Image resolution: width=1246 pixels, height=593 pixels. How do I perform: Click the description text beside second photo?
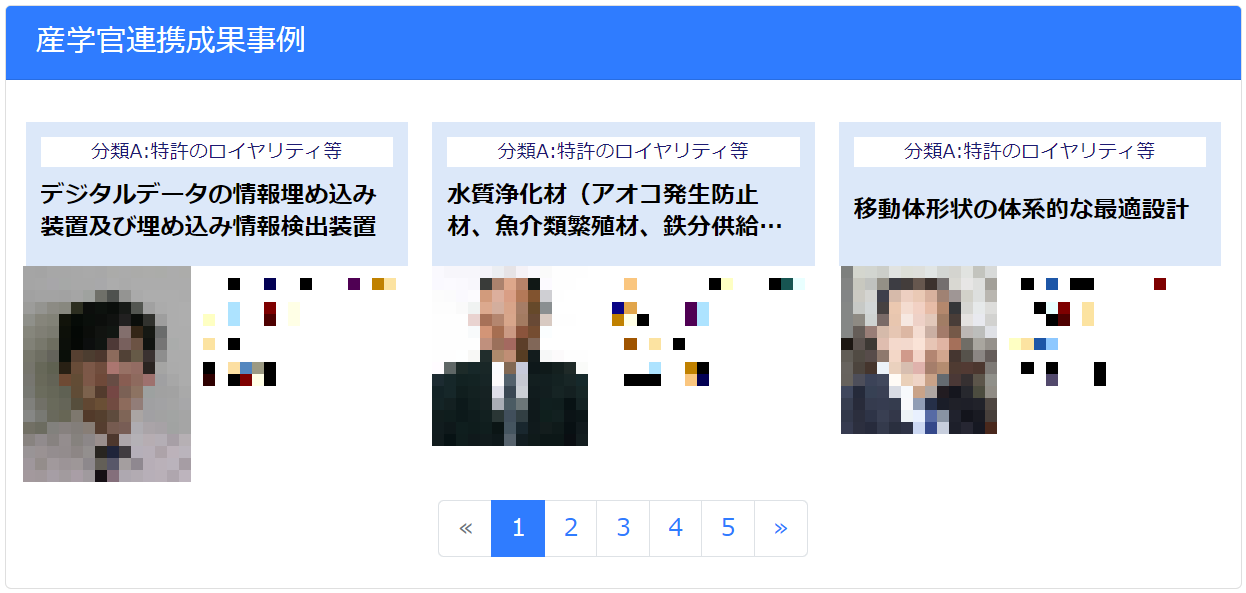coord(708,332)
